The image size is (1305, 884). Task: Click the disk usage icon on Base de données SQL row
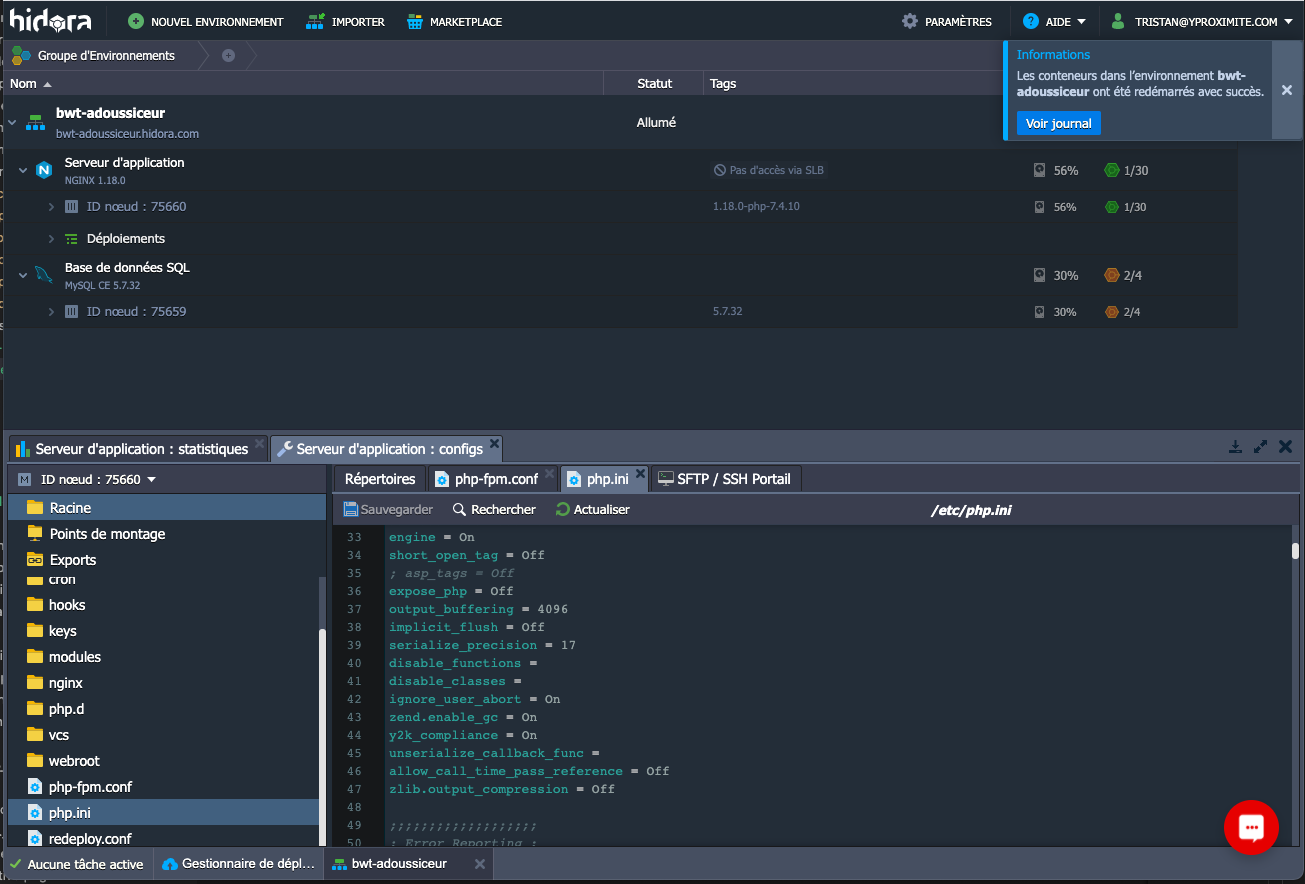tap(1040, 276)
